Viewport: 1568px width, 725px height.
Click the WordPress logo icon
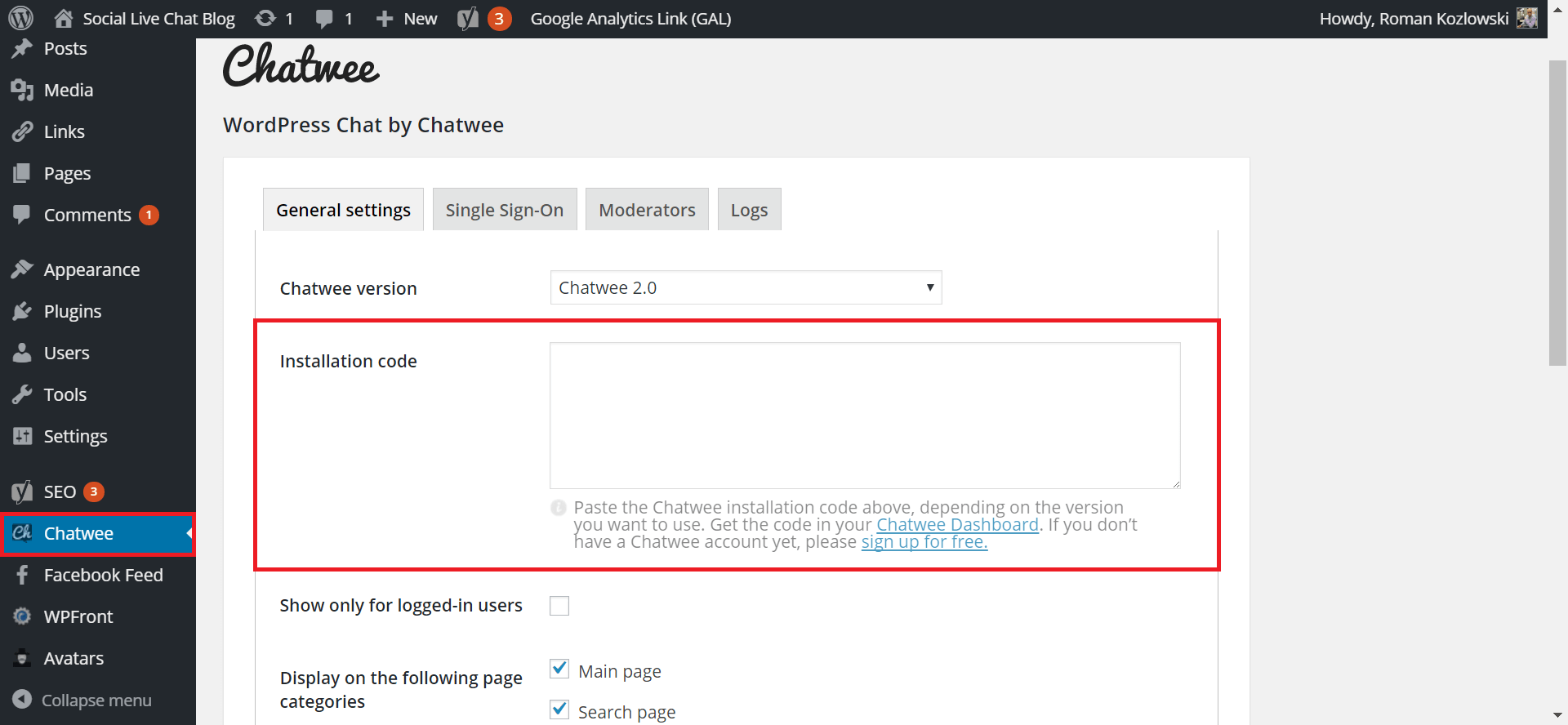[x=20, y=18]
